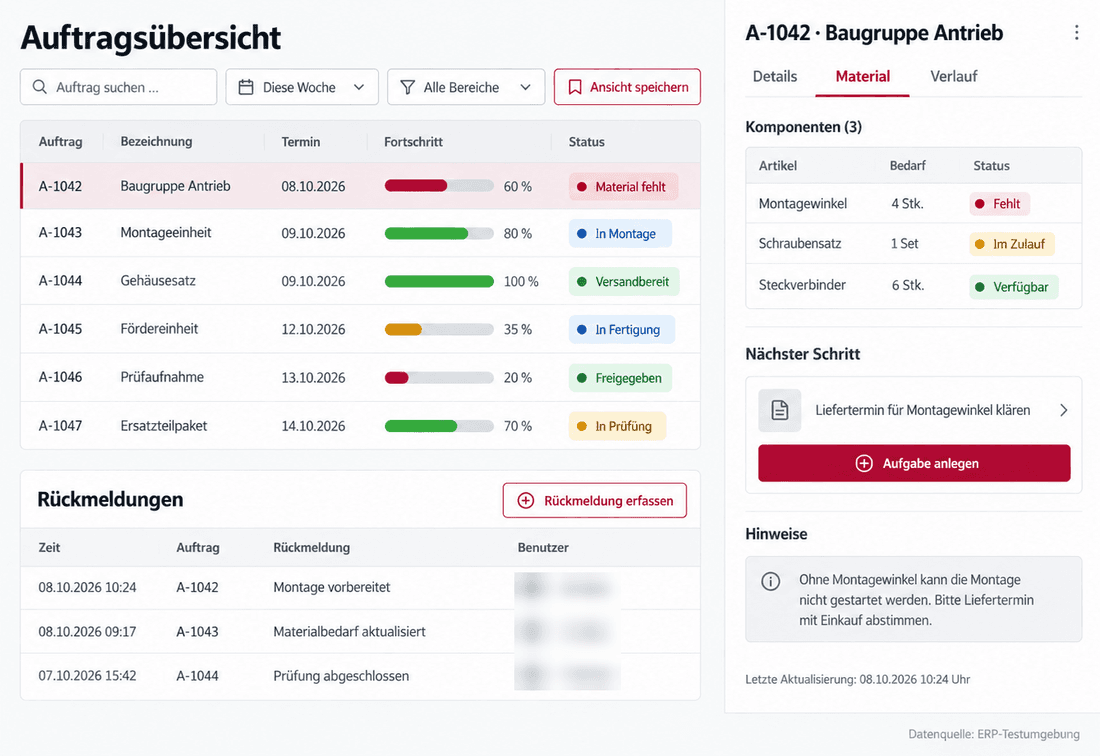This screenshot has width=1100, height=756.
Task: Click the Schraubensatz article row
Action: [x=913, y=243]
